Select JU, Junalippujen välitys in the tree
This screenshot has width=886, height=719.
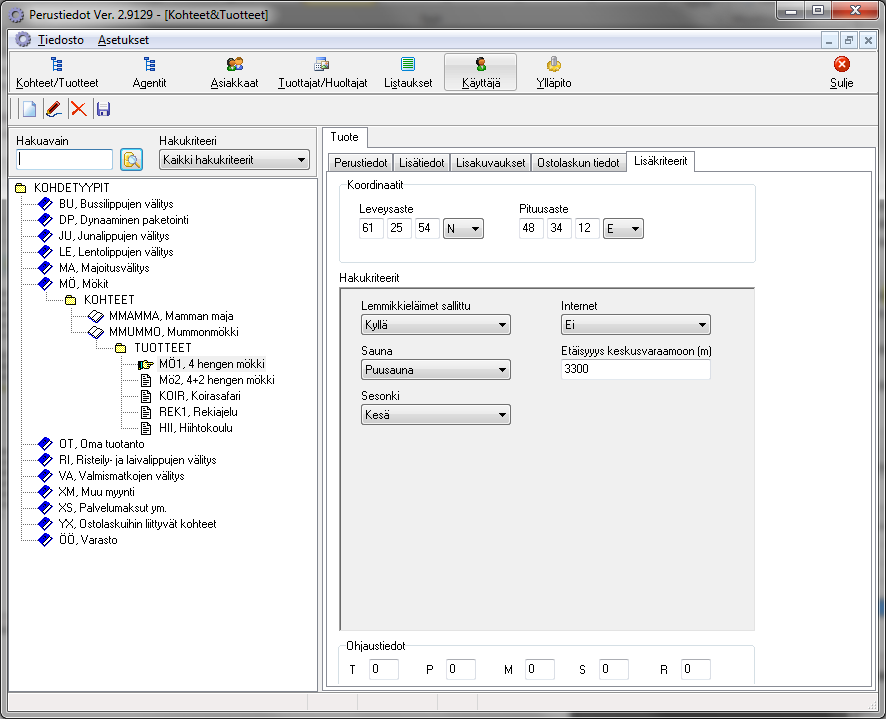click(x=114, y=236)
